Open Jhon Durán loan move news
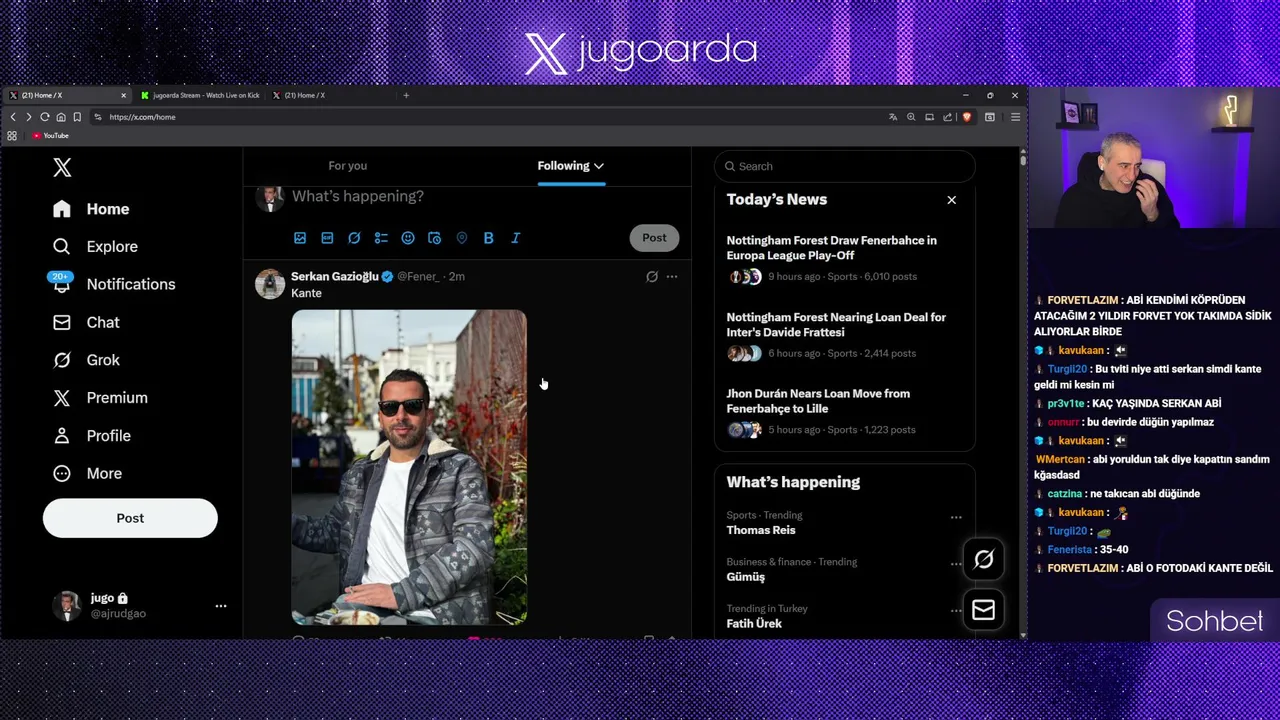This screenshot has height=720, width=1280. (845, 411)
